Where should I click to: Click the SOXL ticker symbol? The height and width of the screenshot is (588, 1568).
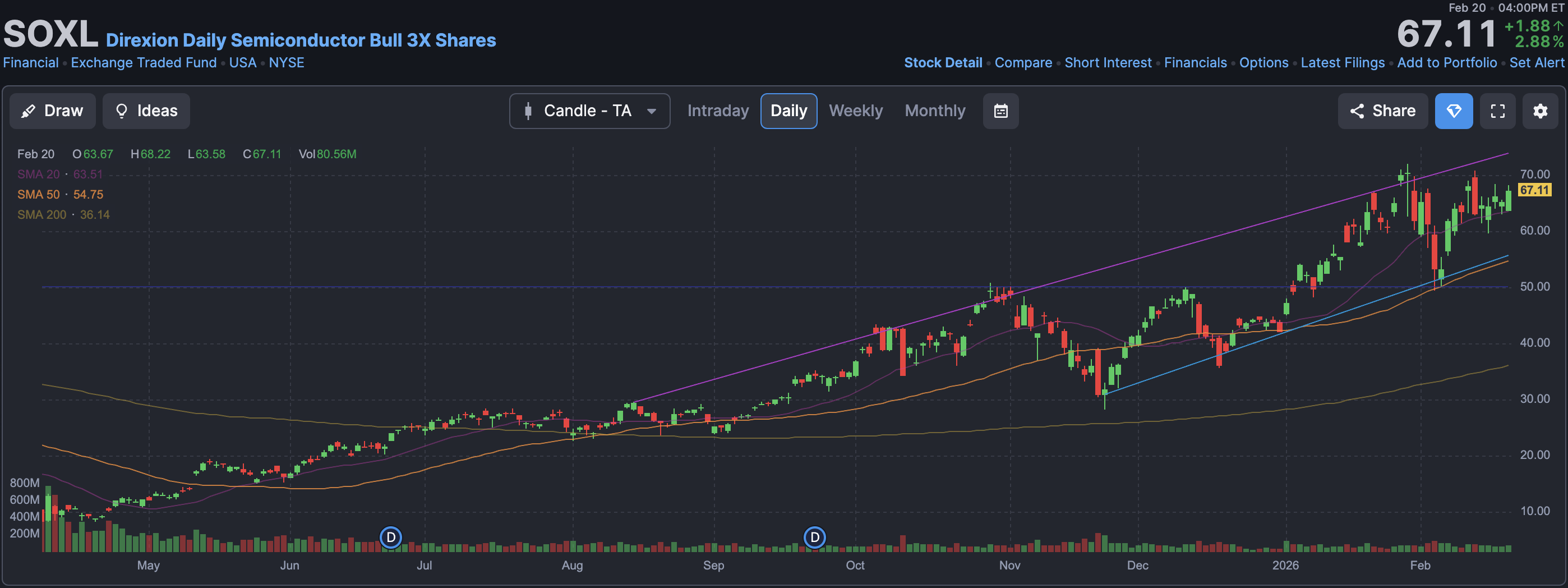[x=50, y=34]
